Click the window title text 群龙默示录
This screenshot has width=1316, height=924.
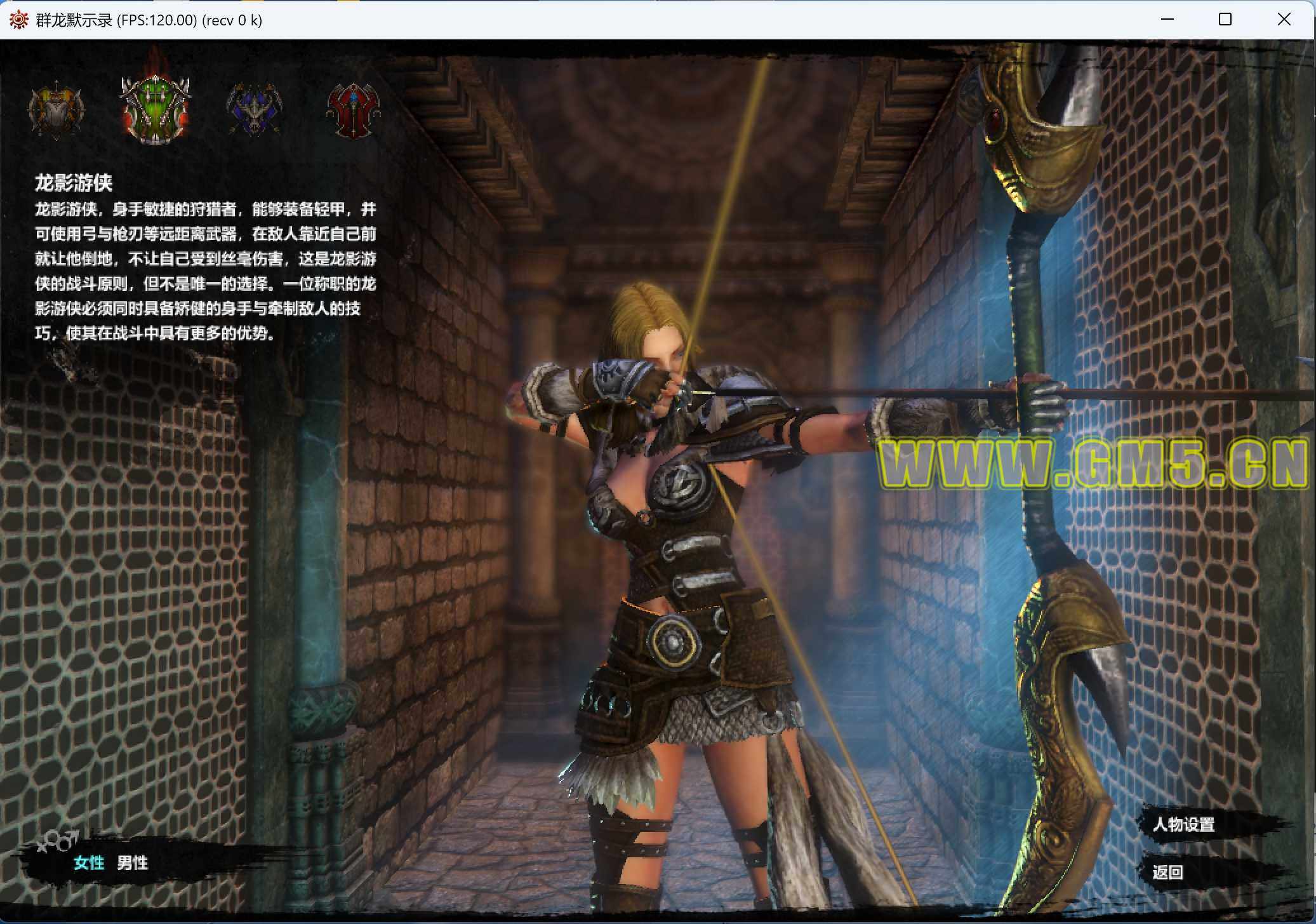click(74, 20)
